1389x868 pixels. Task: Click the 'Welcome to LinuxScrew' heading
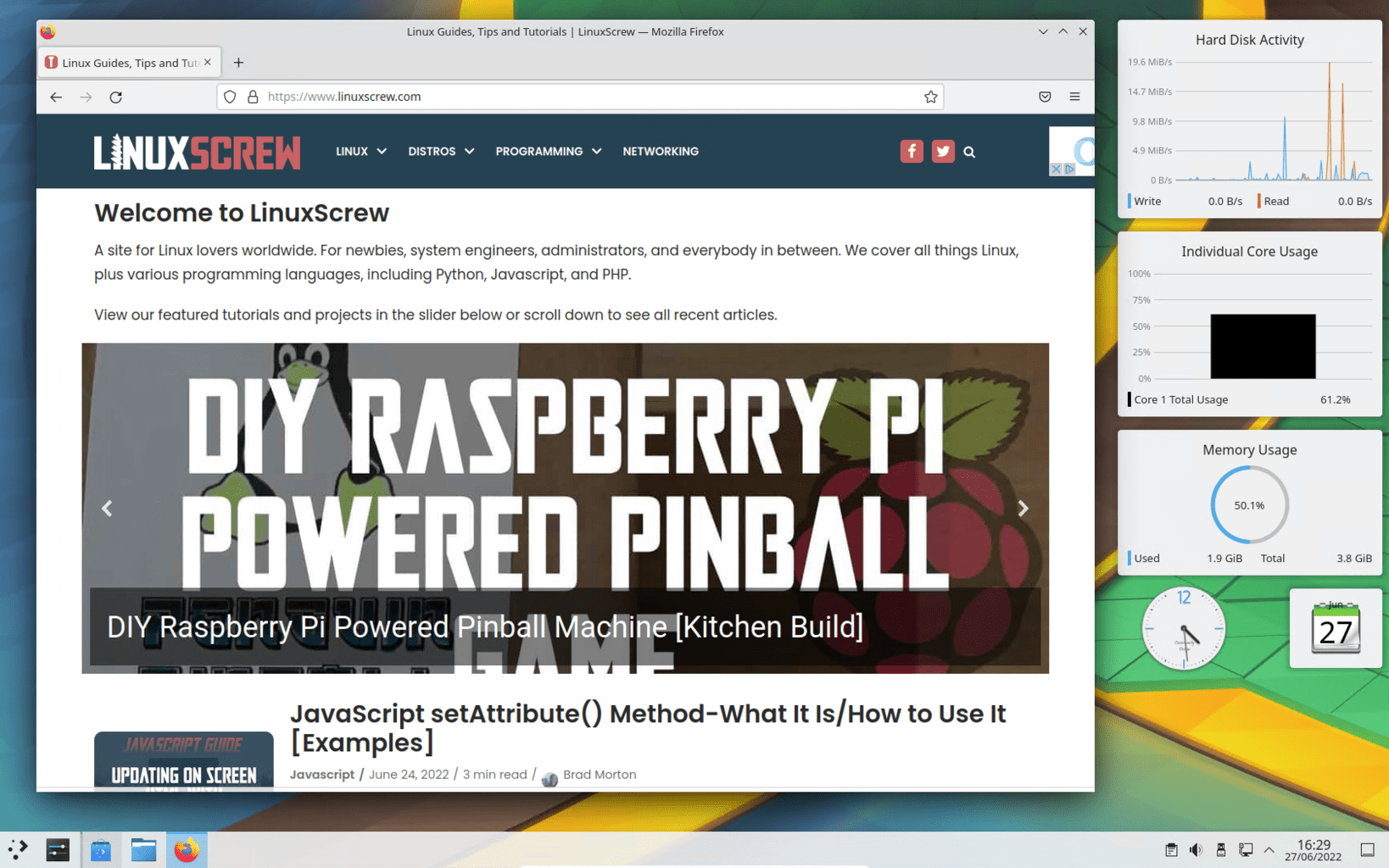coord(242,213)
